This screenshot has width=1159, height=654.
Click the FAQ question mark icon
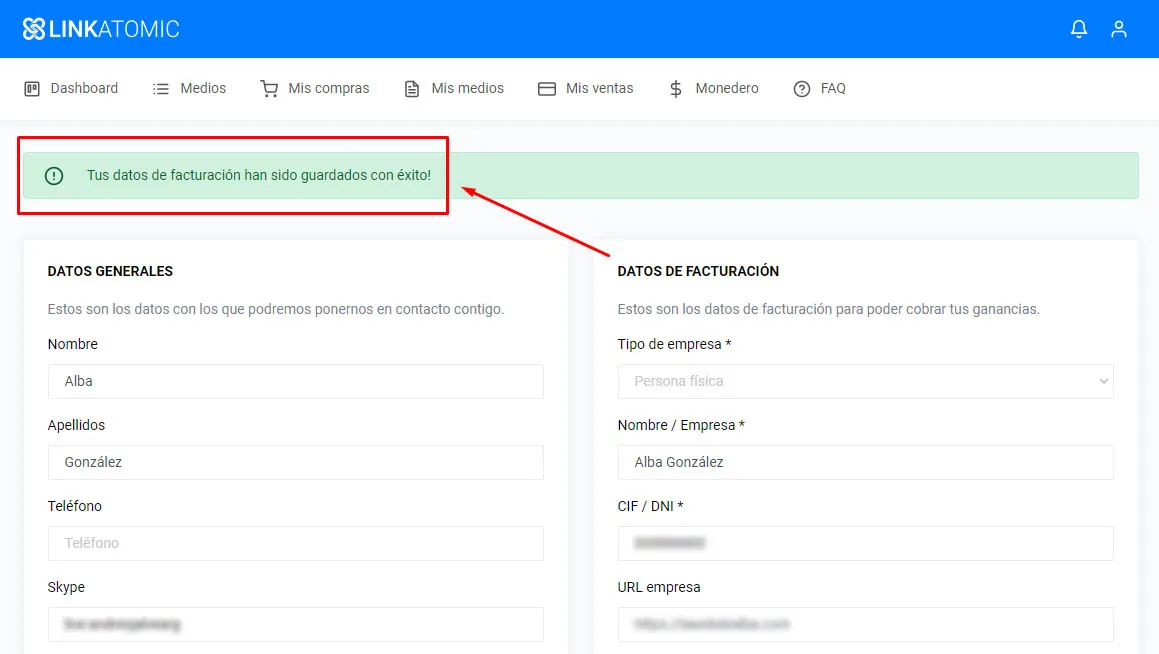(801, 89)
